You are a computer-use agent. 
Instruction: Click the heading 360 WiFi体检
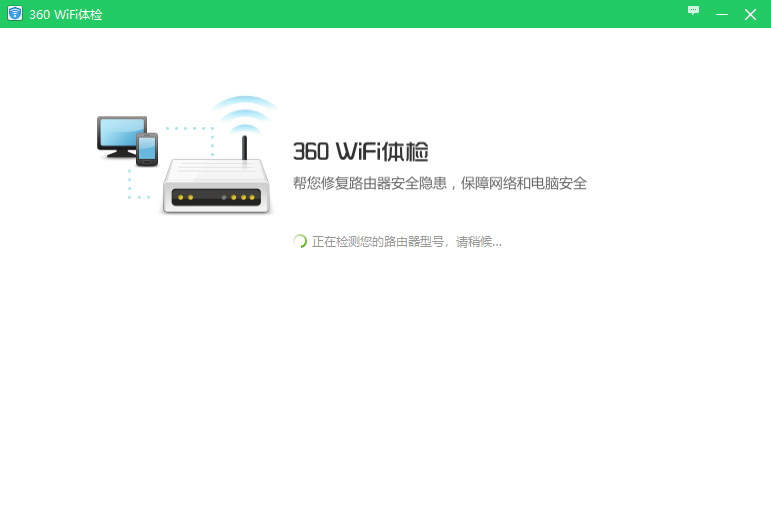click(360, 151)
